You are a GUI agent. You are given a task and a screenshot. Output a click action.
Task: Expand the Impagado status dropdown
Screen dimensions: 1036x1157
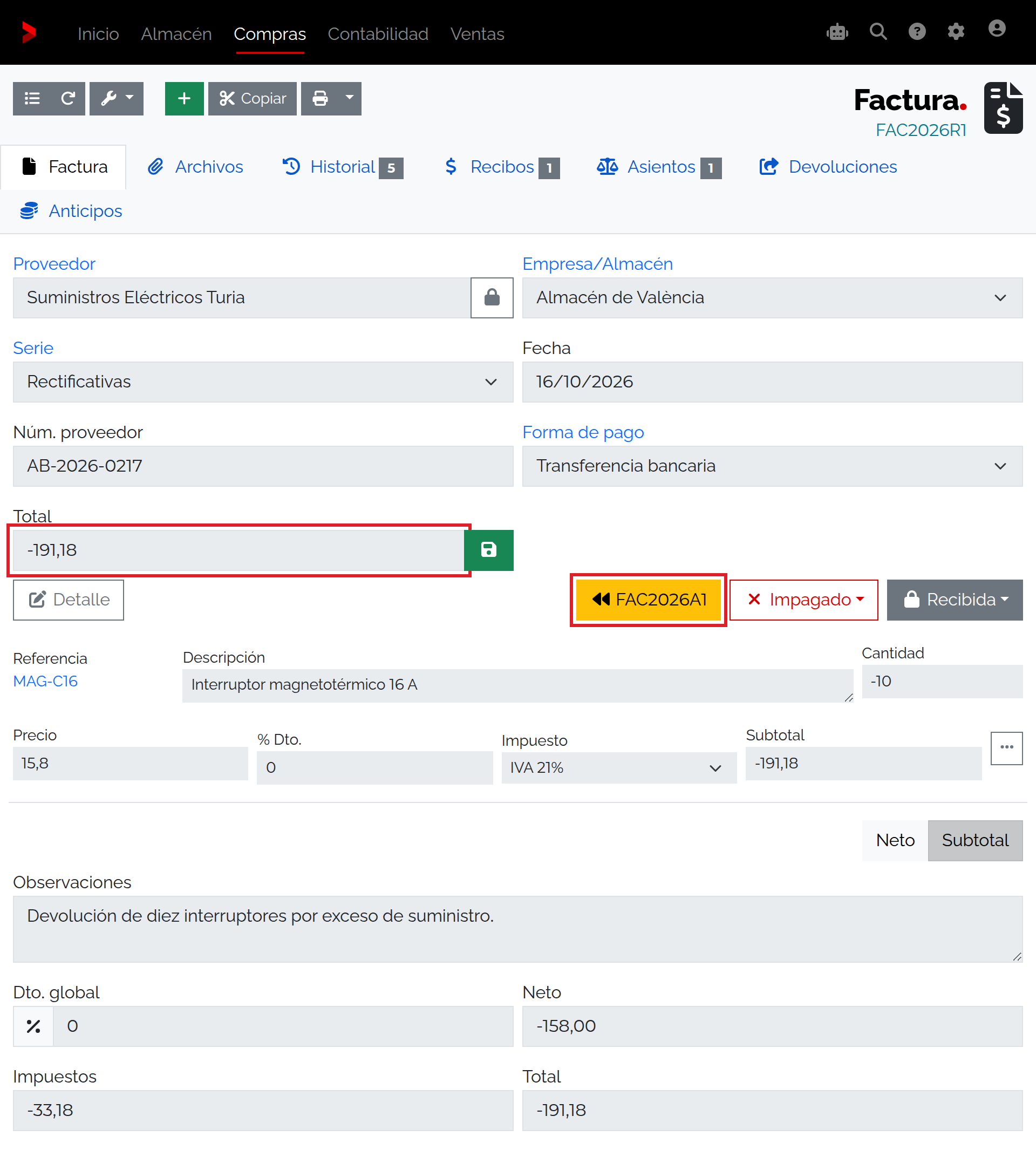coord(803,600)
